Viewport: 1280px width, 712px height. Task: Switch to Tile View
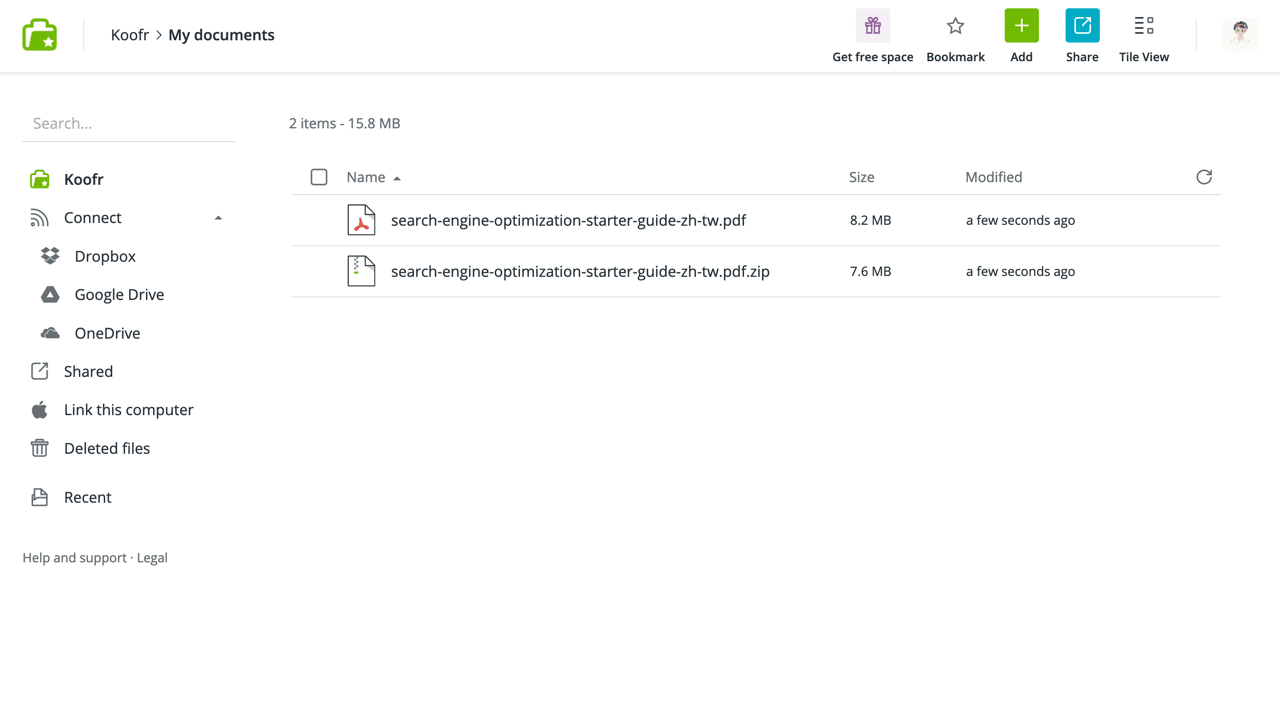click(1143, 27)
